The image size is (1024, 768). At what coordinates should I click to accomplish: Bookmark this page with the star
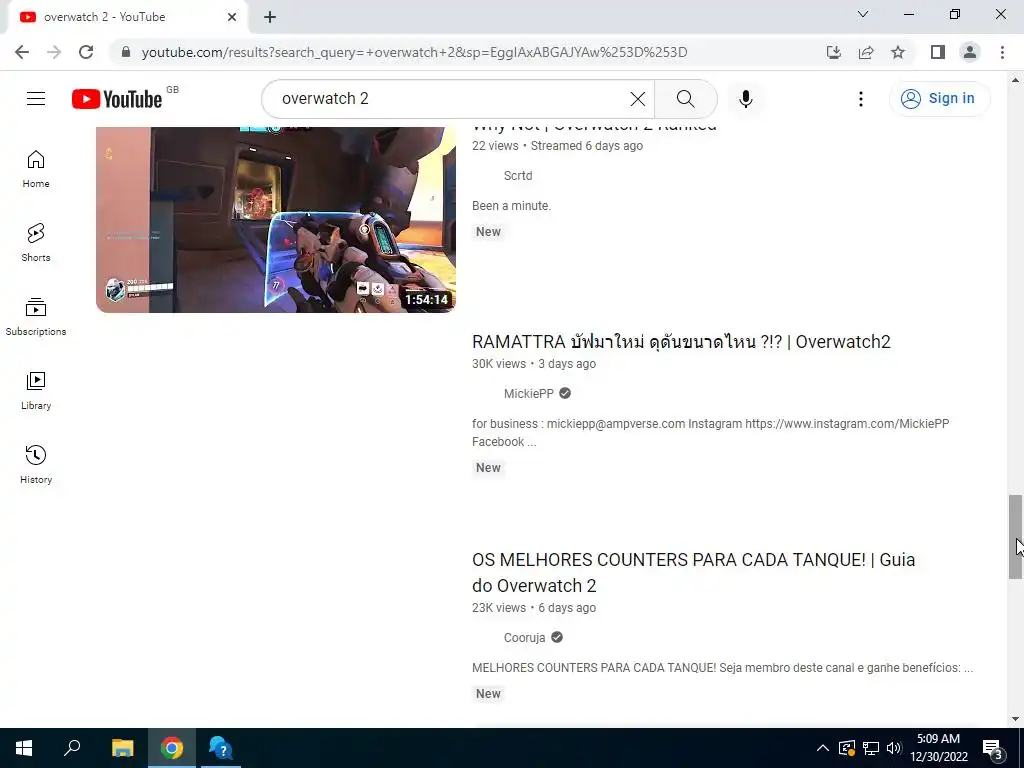tap(898, 52)
